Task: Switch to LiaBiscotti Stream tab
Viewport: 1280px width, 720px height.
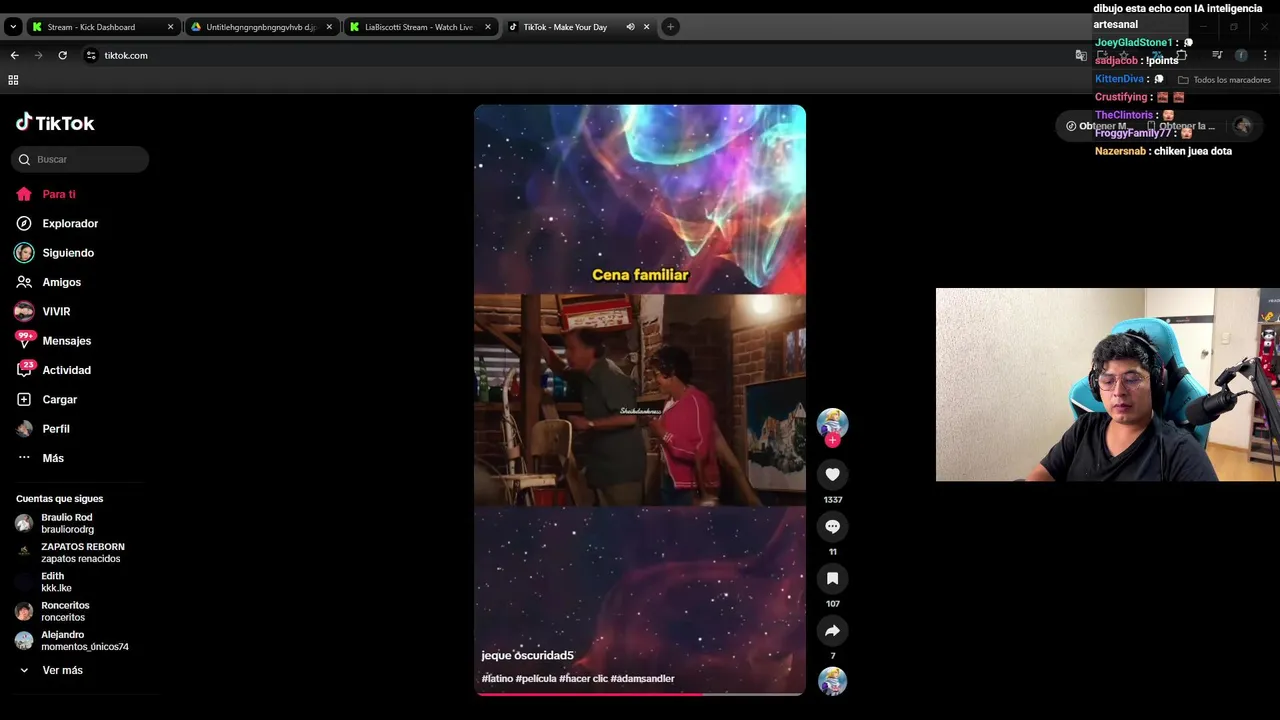Action: [x=418, y=27]
